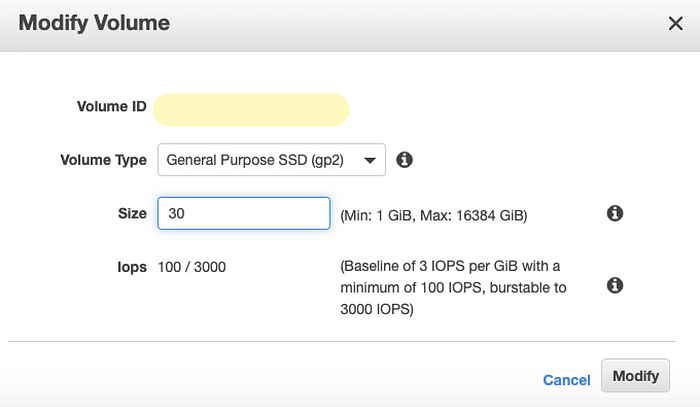
Task: Click the Iops label
Action: coord(132,267)
